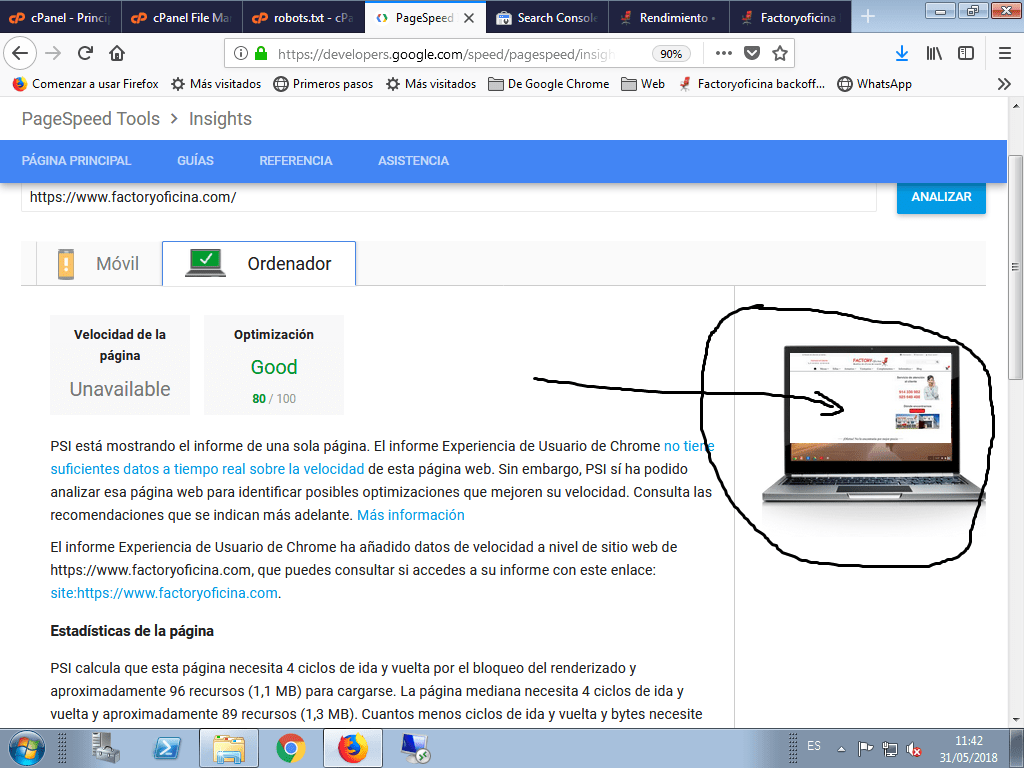Open page actions three-dots menu
Viewport: 1024px width, 768px height.
[724, 54]
